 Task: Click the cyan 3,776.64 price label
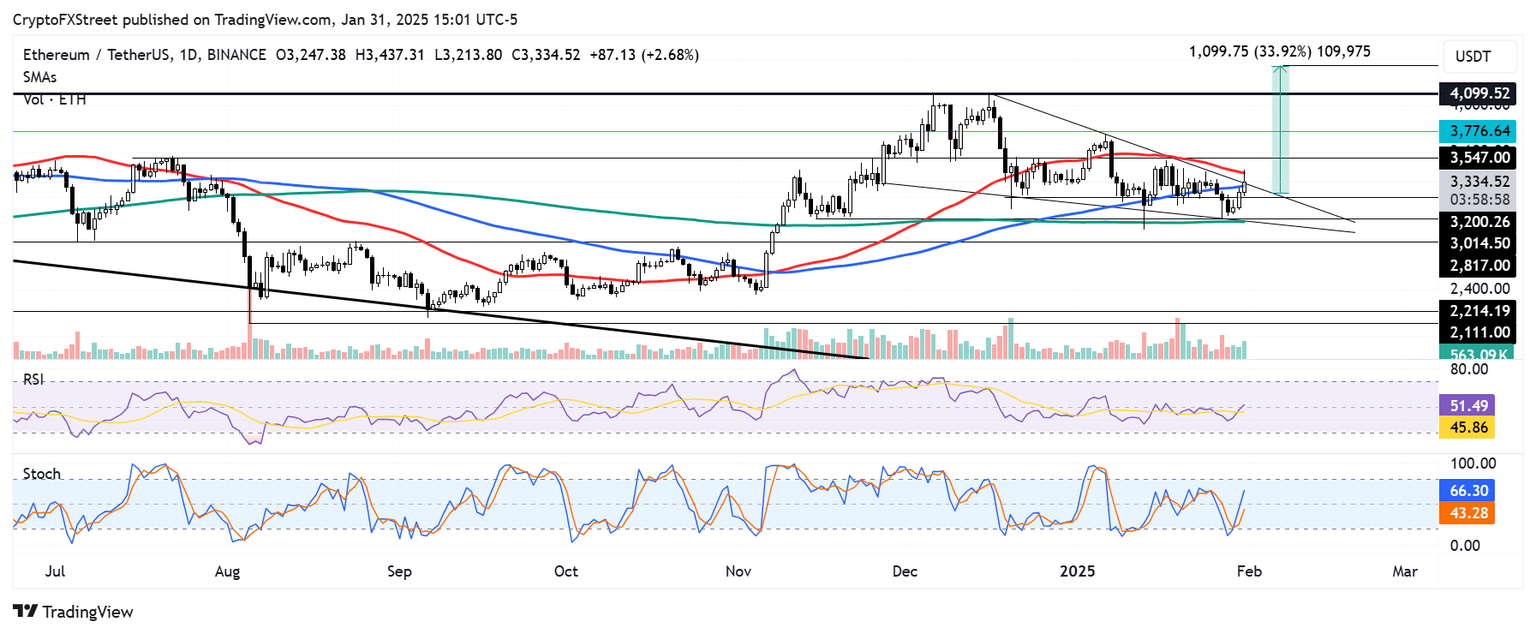click(1477, 132)
